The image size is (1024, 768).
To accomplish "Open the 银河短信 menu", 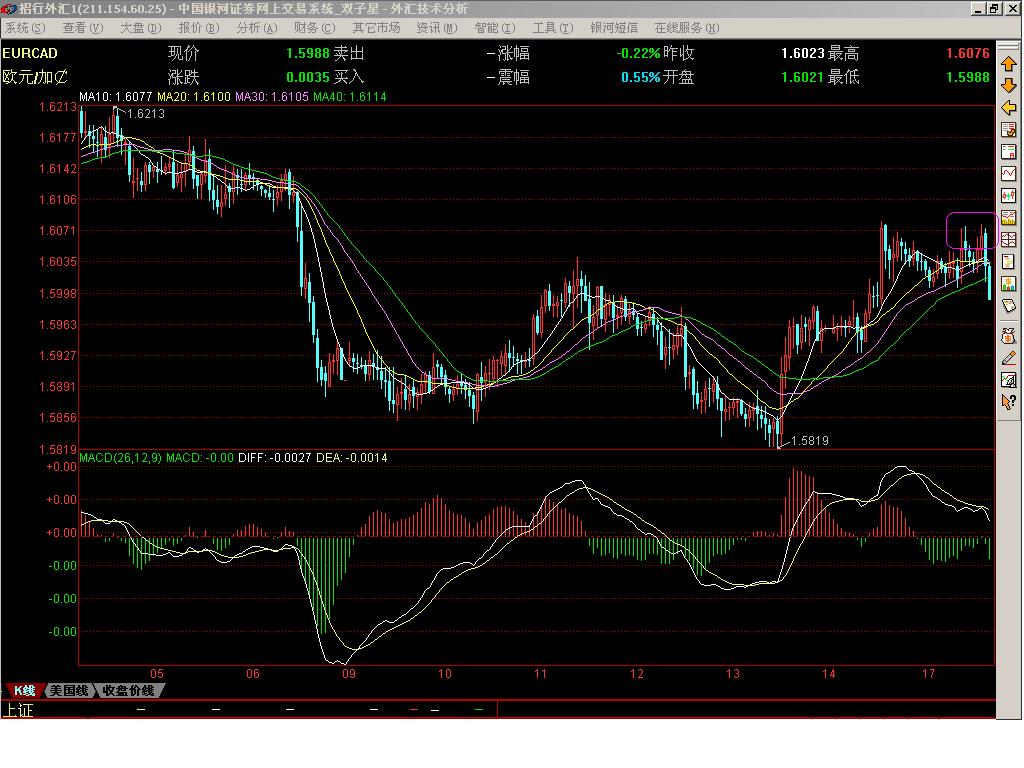I will click(x=614, y=28).
